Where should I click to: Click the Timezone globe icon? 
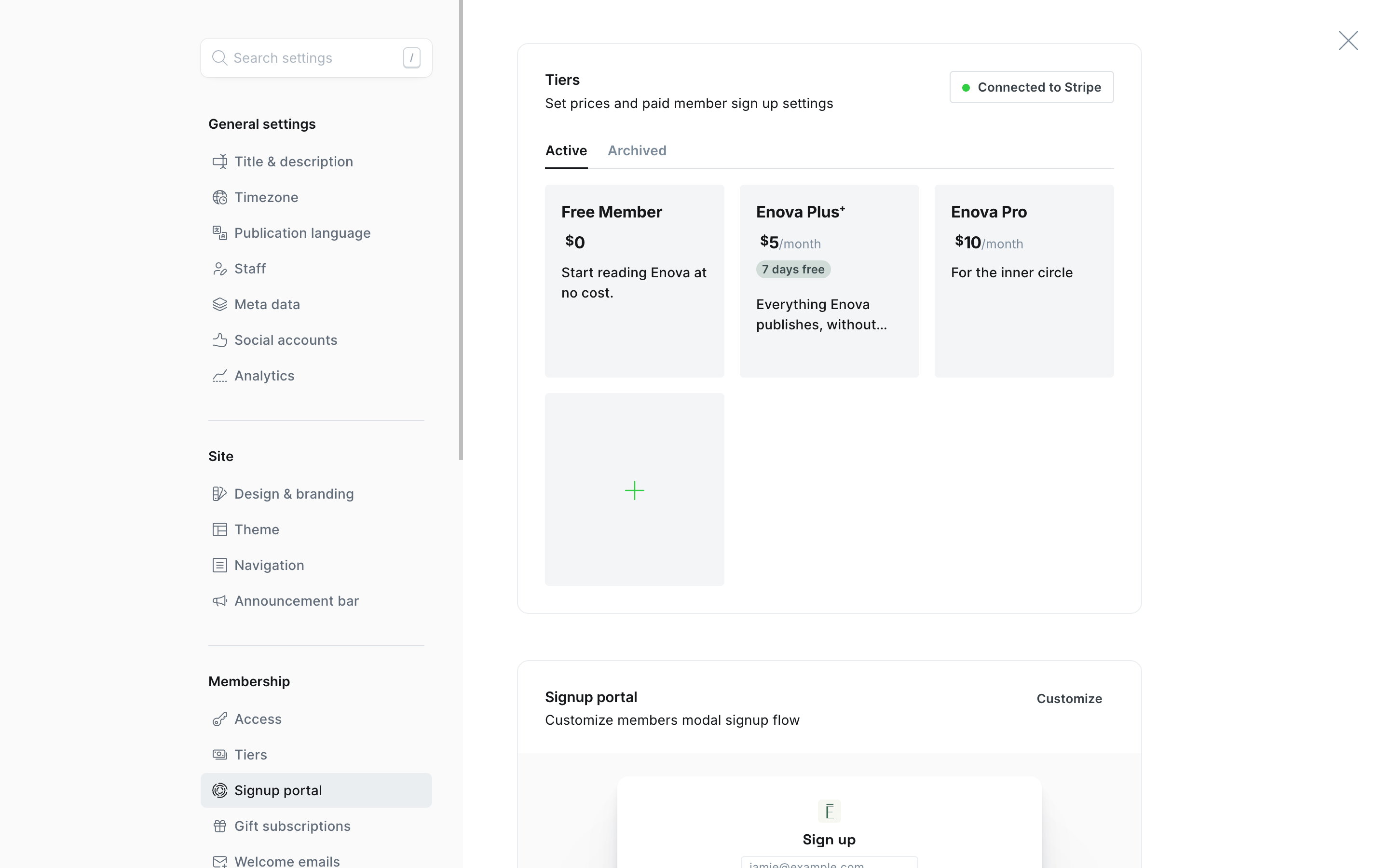[x=220, y=198]
